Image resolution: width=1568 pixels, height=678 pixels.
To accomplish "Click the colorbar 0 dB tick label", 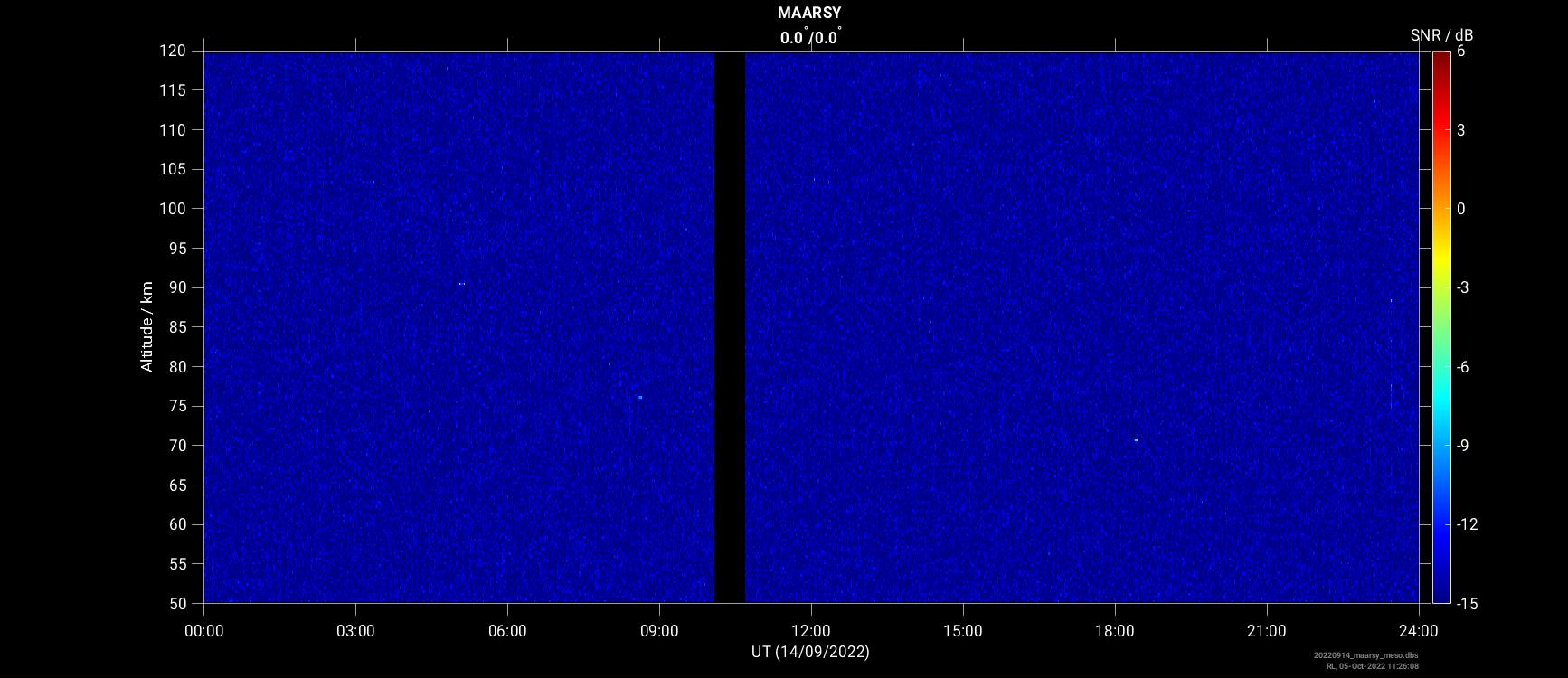I will tap(1461, 209).
